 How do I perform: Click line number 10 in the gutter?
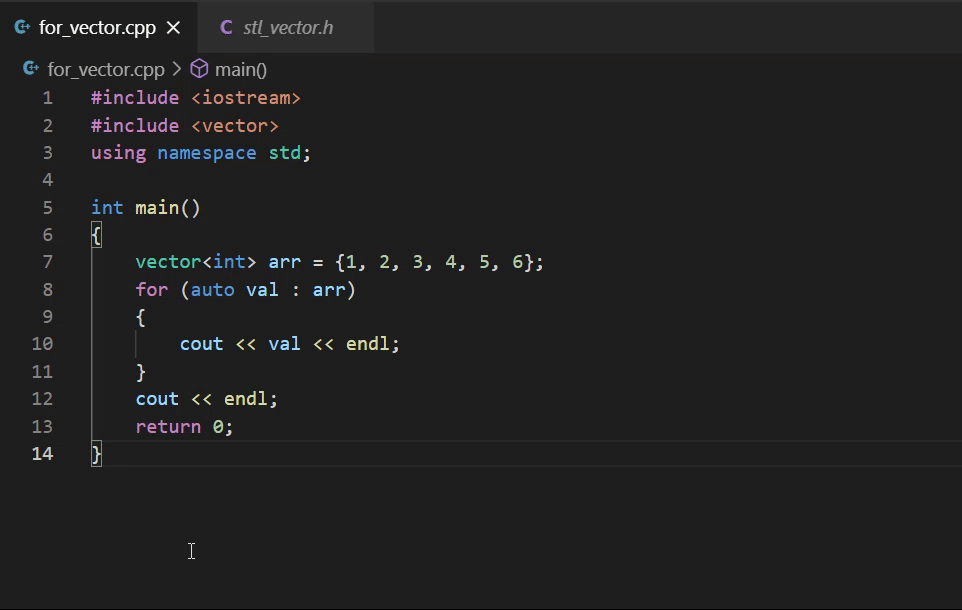tap(42, 344)
